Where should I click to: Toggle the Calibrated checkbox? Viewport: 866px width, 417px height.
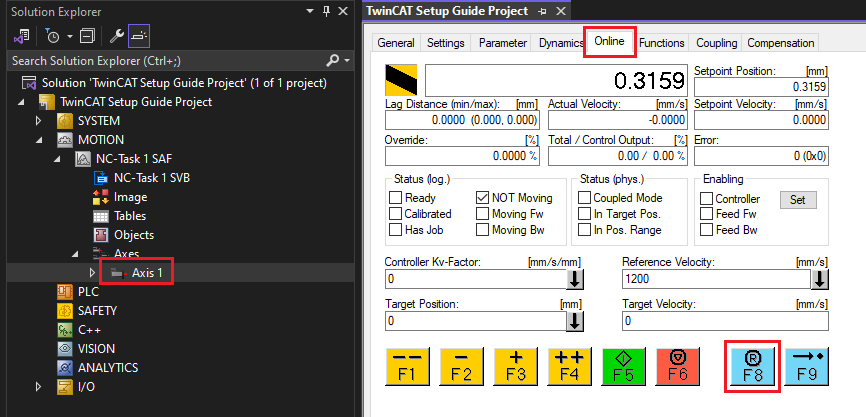point(395,214)
